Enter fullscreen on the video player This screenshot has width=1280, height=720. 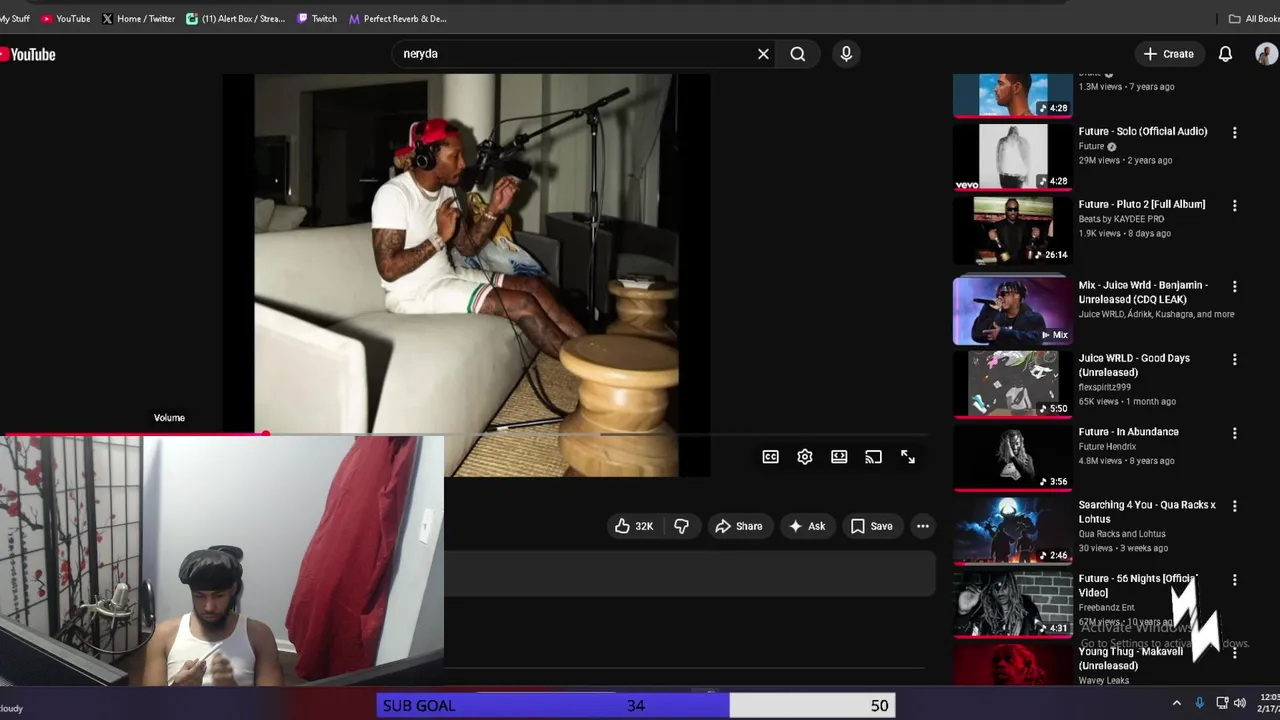pyautogui.click(x=908, y=457)
